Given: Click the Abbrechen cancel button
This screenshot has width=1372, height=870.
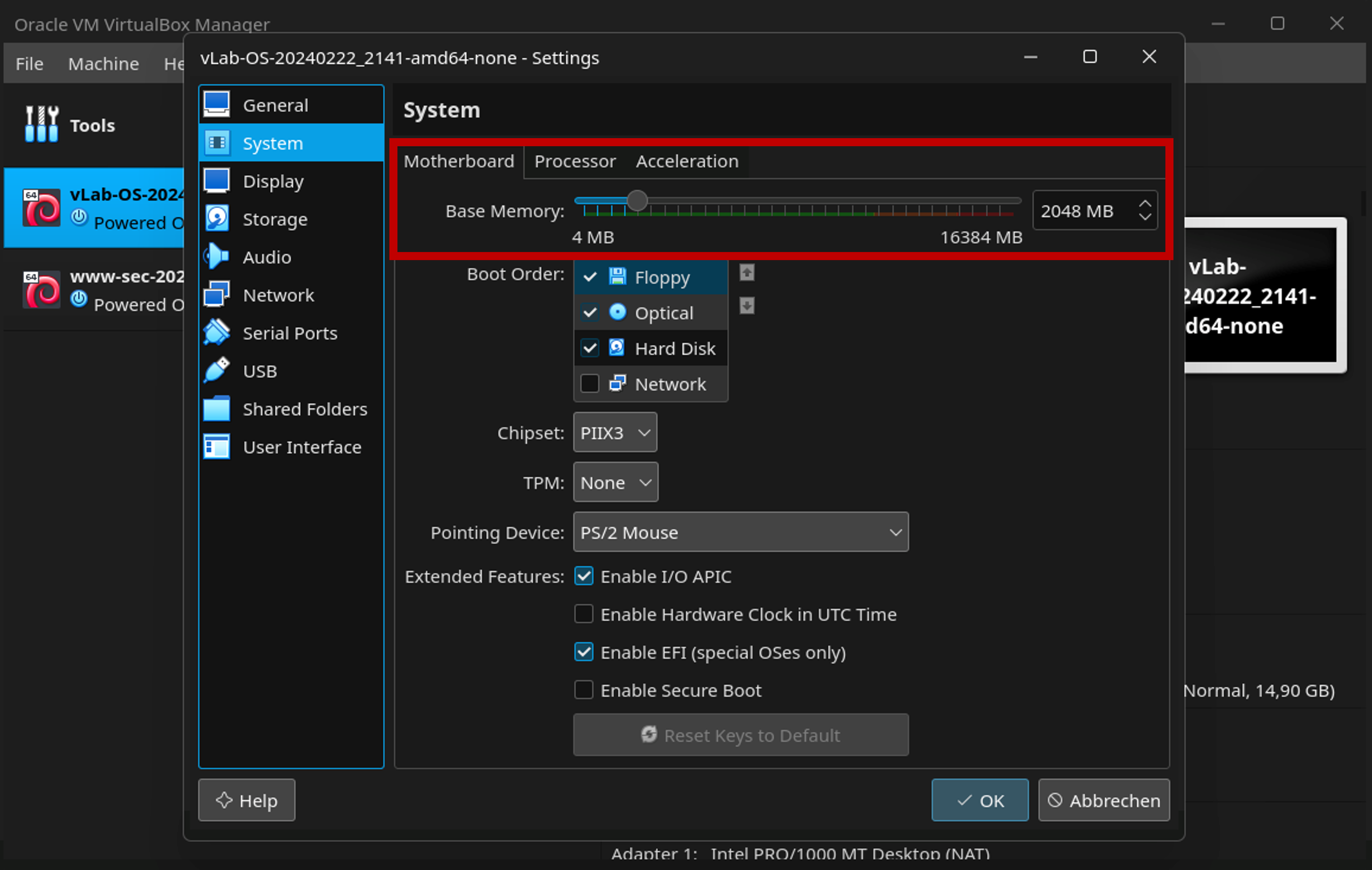Looking at the screenshot, I should [x=1103, y=800].
